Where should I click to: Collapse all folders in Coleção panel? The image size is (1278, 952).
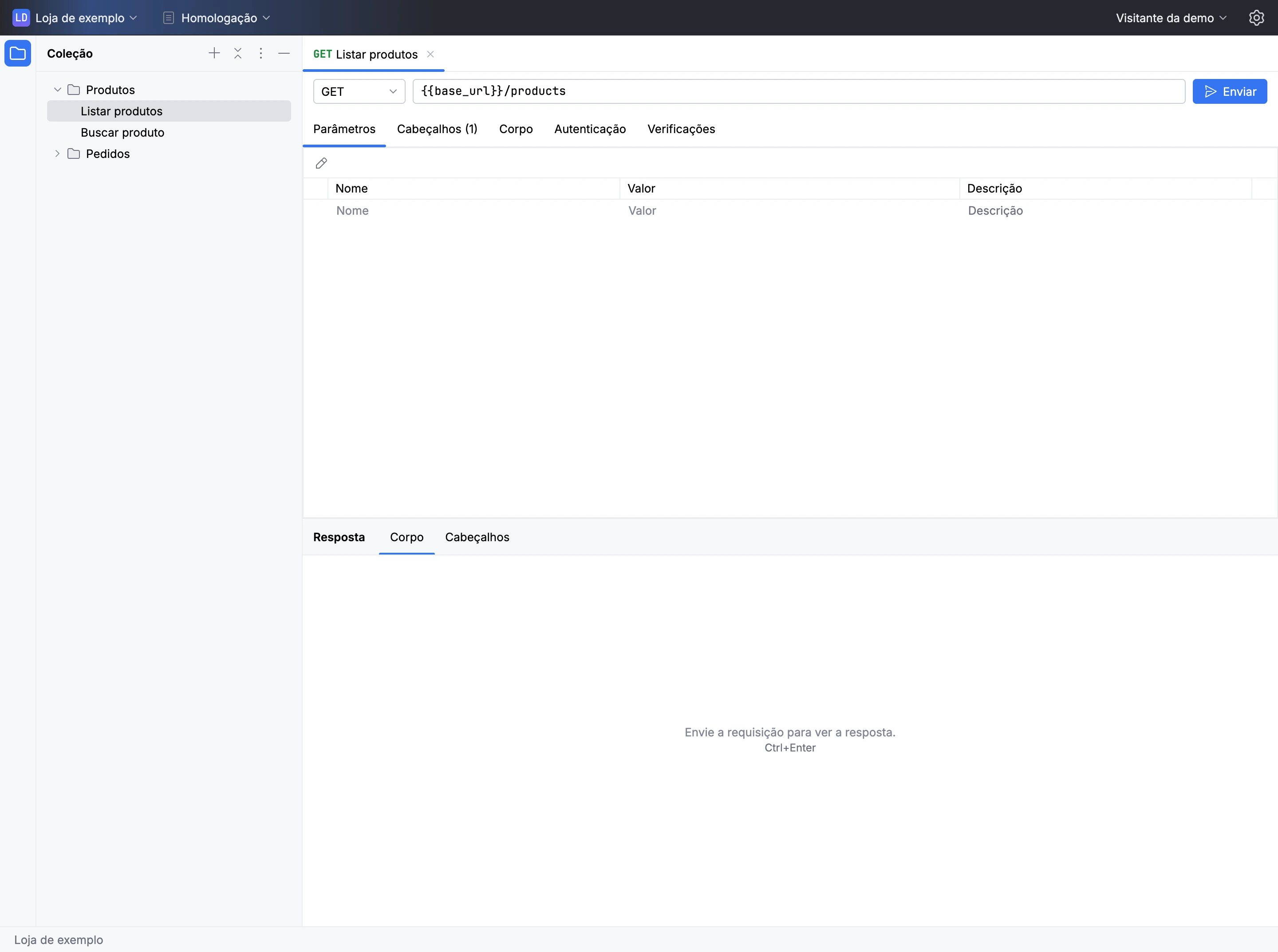point(237,54)
